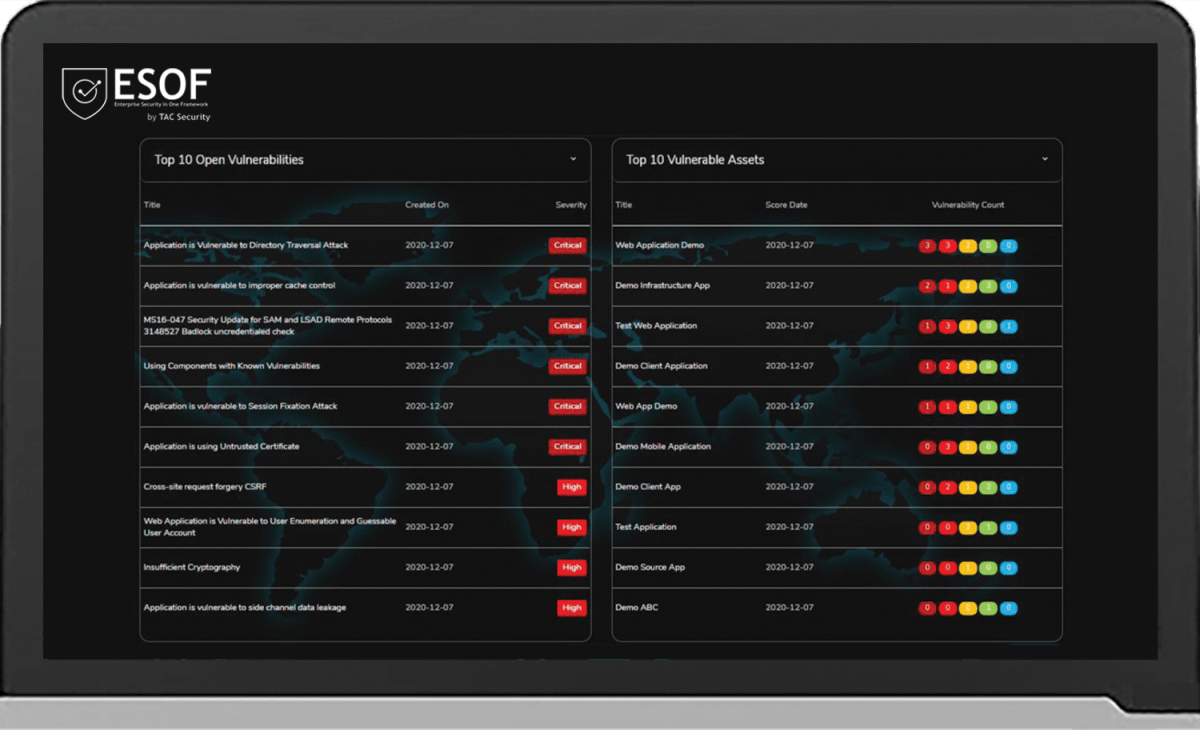
Task: Open Web App Demo asset
Action: click(646, 406)
